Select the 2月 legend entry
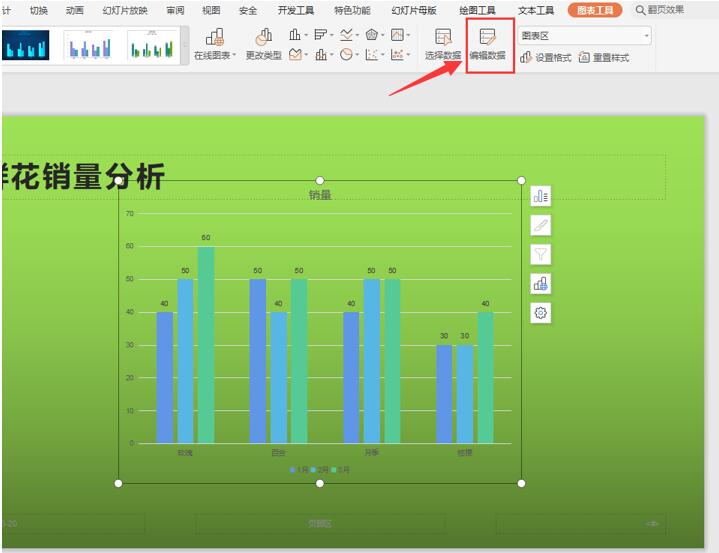Viewport: 719px width, 553px height. coord(320,470)
